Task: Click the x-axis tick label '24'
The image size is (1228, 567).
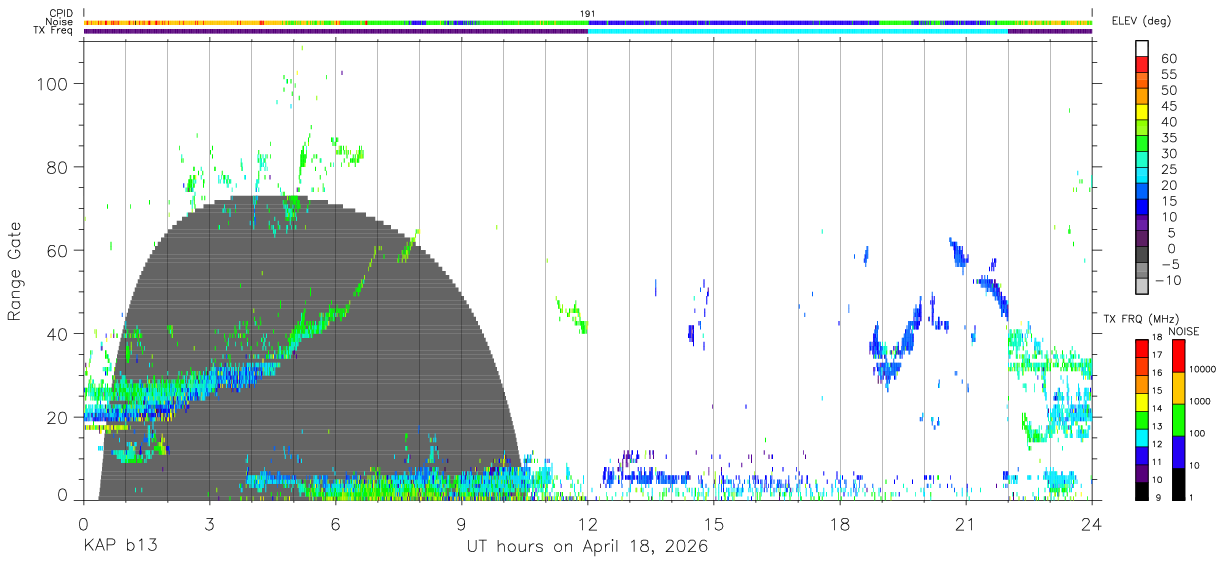Action: tap(1091, 523)
